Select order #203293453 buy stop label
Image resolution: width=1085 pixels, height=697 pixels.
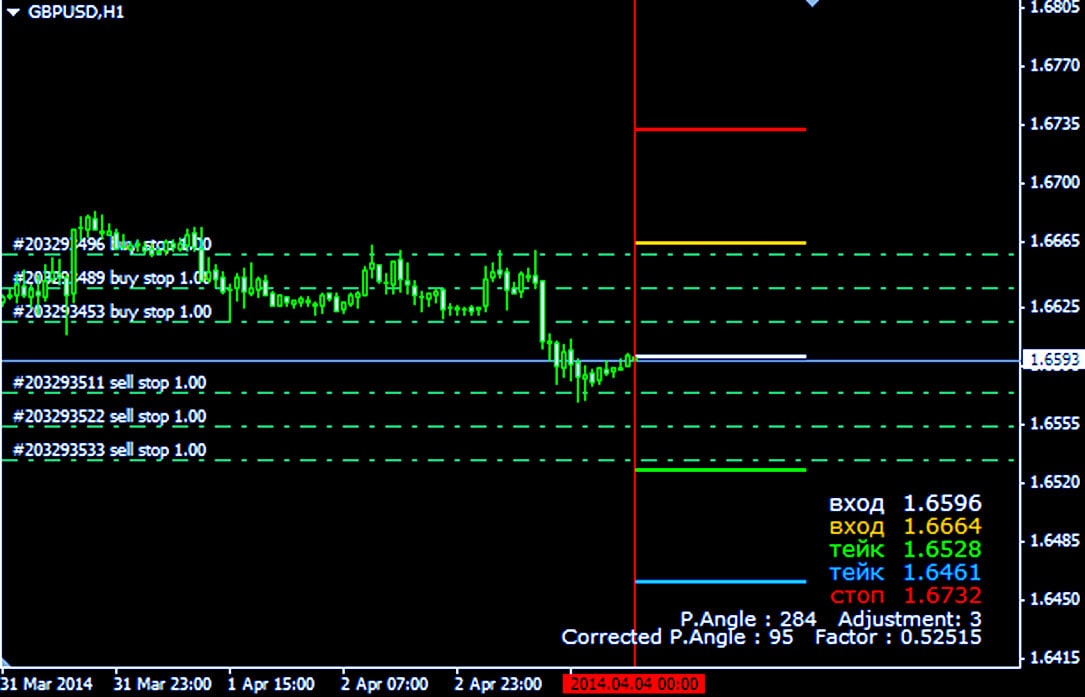[x=112, y=312]
